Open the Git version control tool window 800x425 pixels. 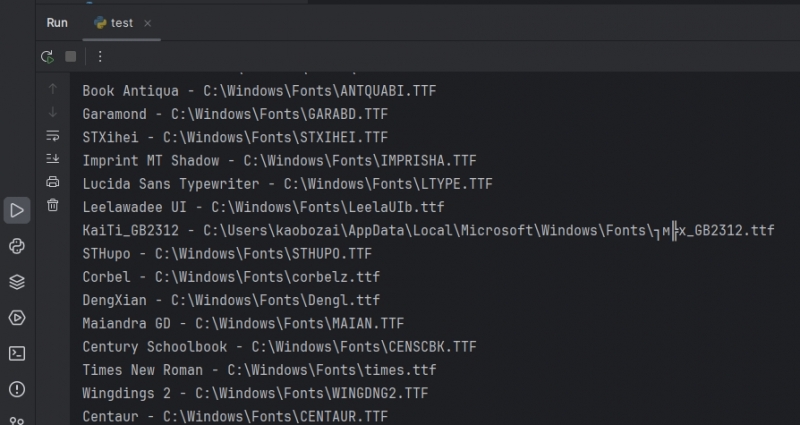(16, 420)
